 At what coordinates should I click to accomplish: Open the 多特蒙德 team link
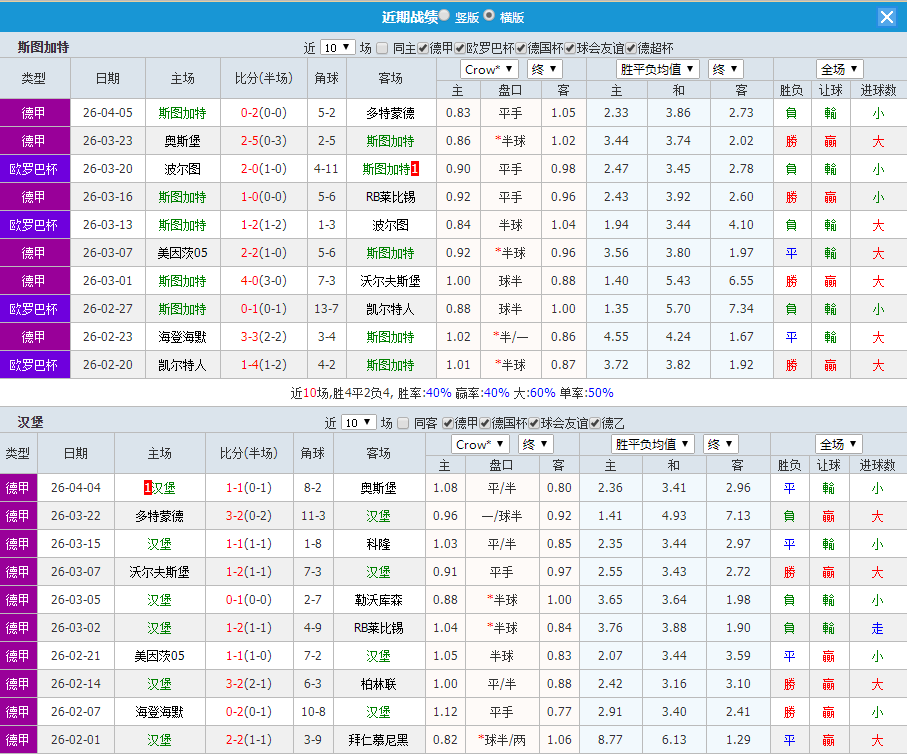coord(389,113)
